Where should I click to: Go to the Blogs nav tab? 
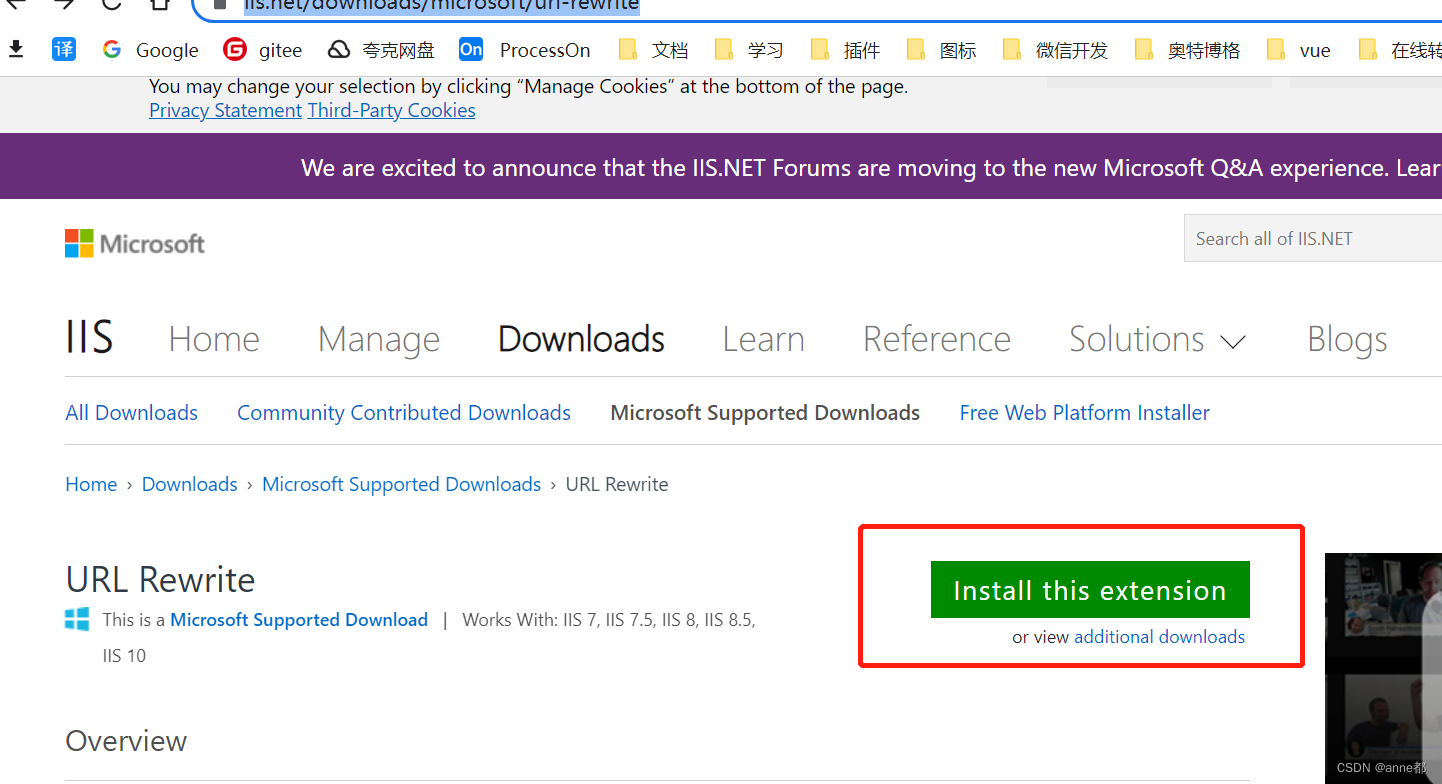click(x=1347, y=340)
